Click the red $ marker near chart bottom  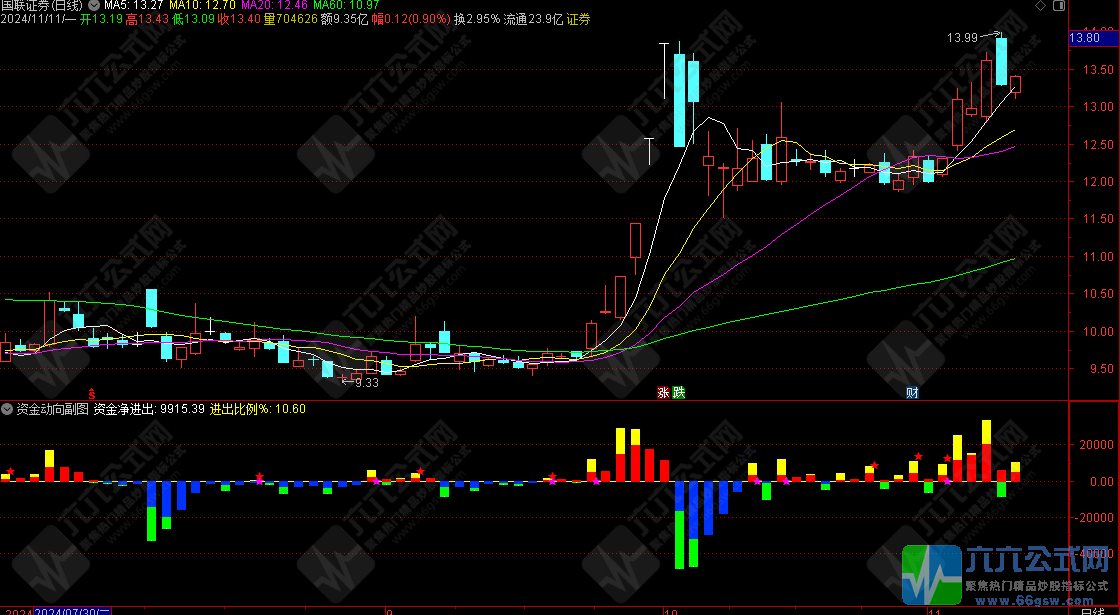(93, 393)
